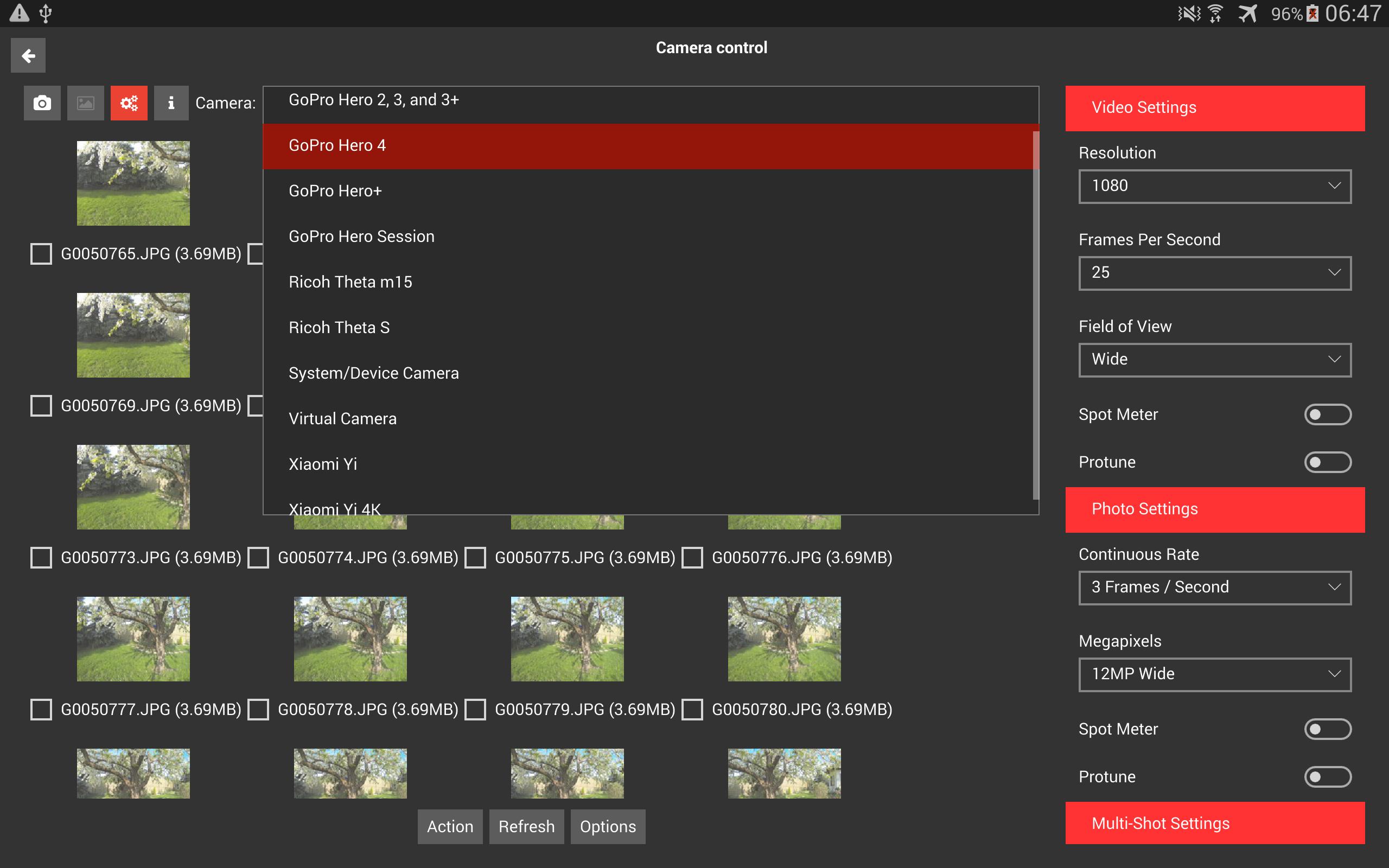Collapse the Photo Settings section header
This screenshot has height=868, width=1389.
tap(1215, 509)
